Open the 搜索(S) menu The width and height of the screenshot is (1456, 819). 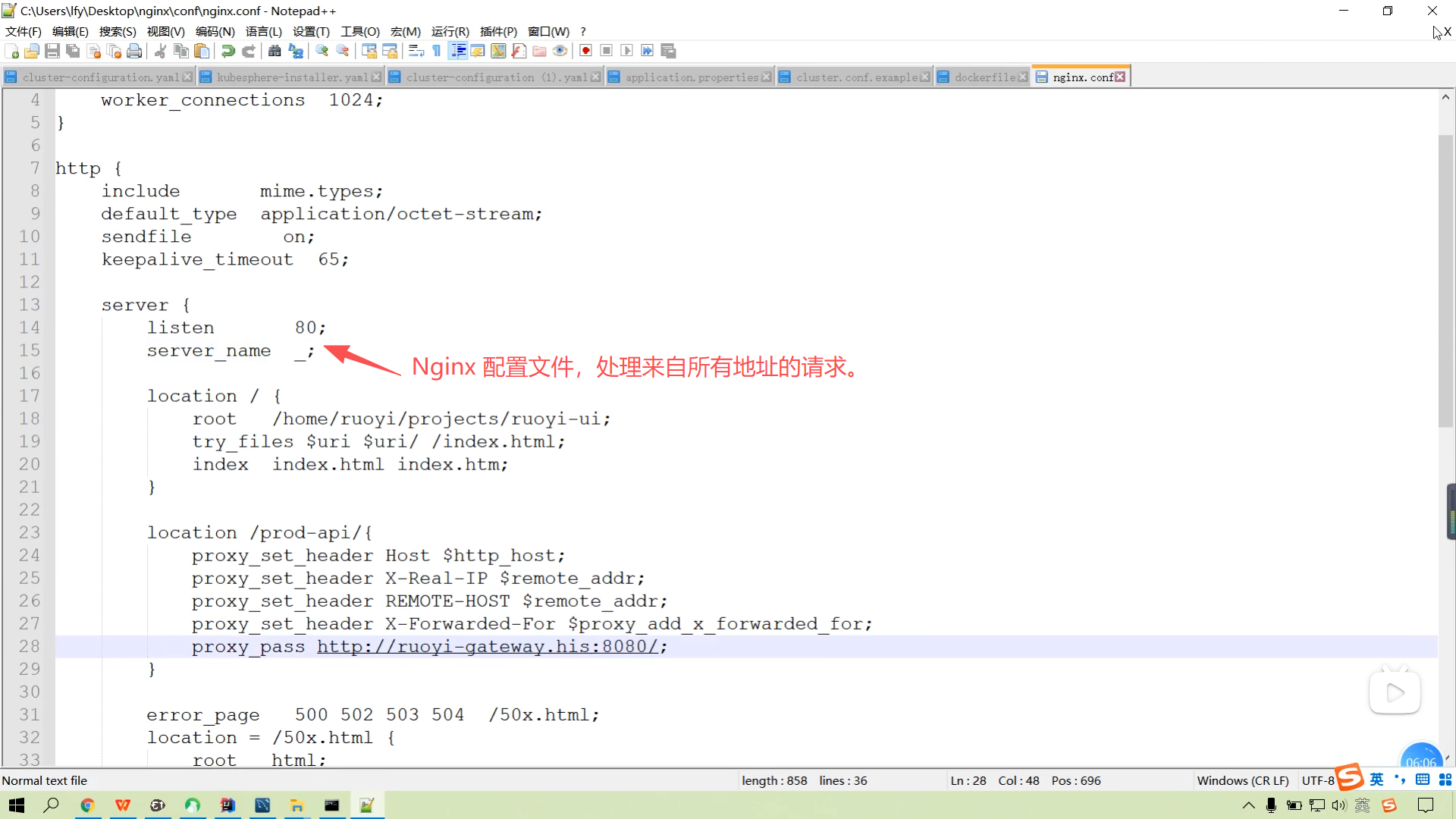pyautogui.click(x=118, y=31)
